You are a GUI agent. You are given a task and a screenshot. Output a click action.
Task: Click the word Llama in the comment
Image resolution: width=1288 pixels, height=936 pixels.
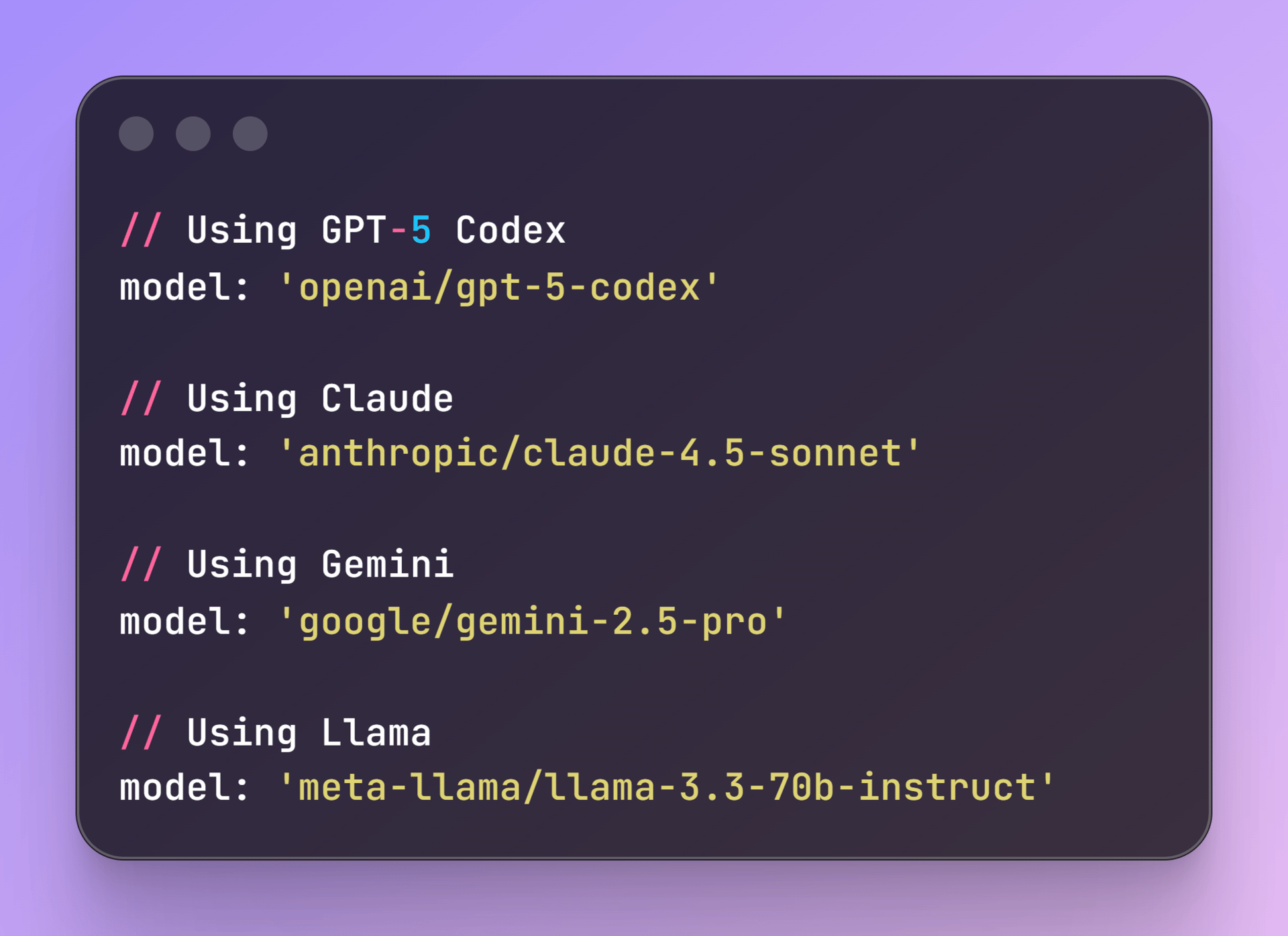tap(376, 733)
